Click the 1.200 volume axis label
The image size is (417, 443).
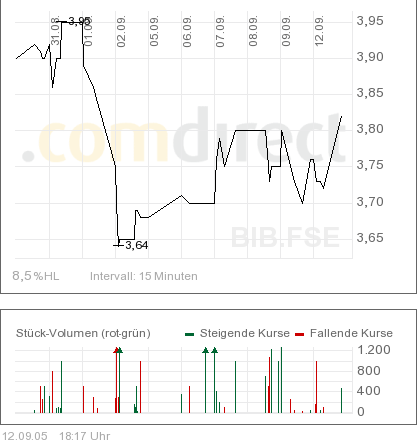pos(374,350)
